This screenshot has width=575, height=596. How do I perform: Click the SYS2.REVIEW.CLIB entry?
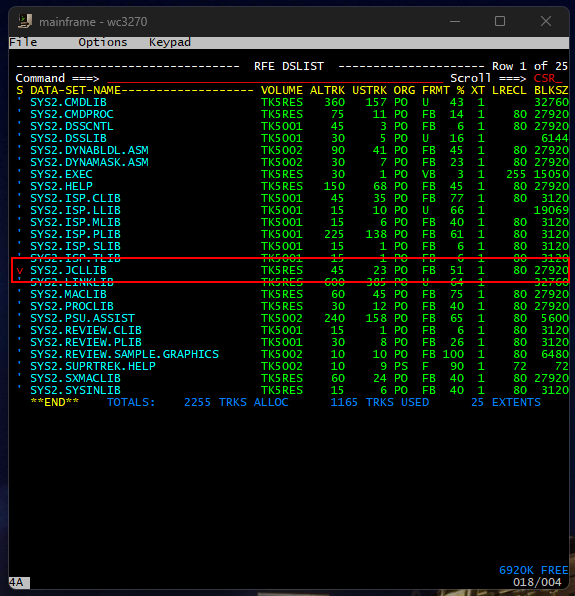tap(86, 330)
